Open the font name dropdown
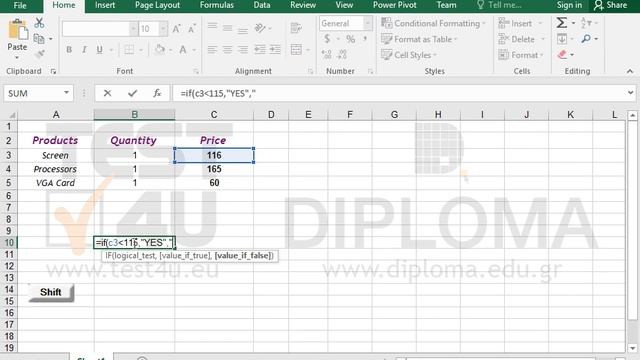The height and width of the screenshot is (360, 640). 133,29
